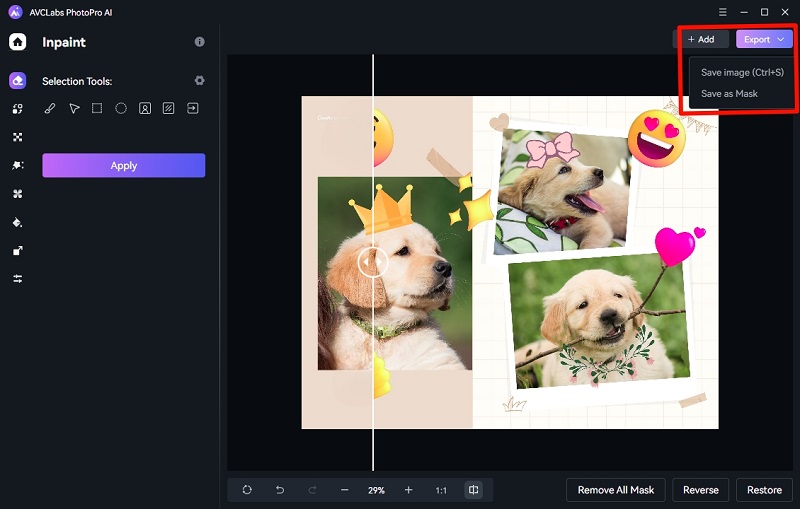Click Remove All Mask button
Image resolution: width=800 pixels, height=509 pixels.
[615, 490]
